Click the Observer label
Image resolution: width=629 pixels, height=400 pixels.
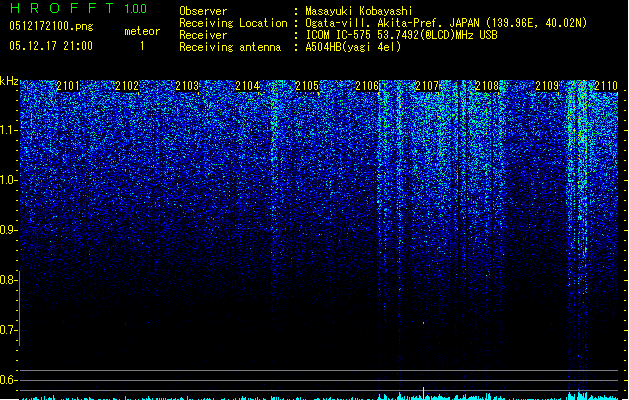point(203,11)
